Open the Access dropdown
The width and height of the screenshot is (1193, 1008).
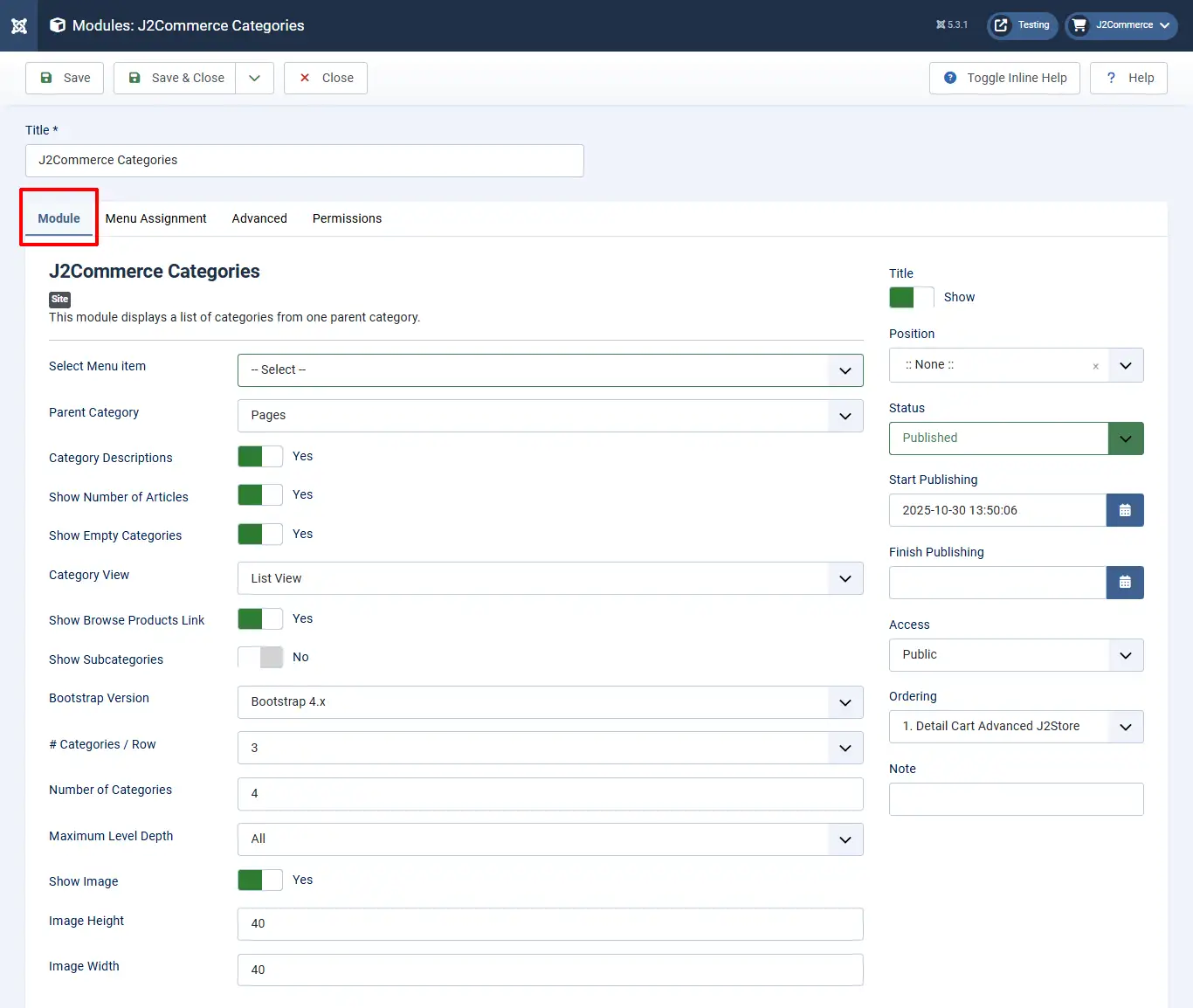tap(1017, 655)
